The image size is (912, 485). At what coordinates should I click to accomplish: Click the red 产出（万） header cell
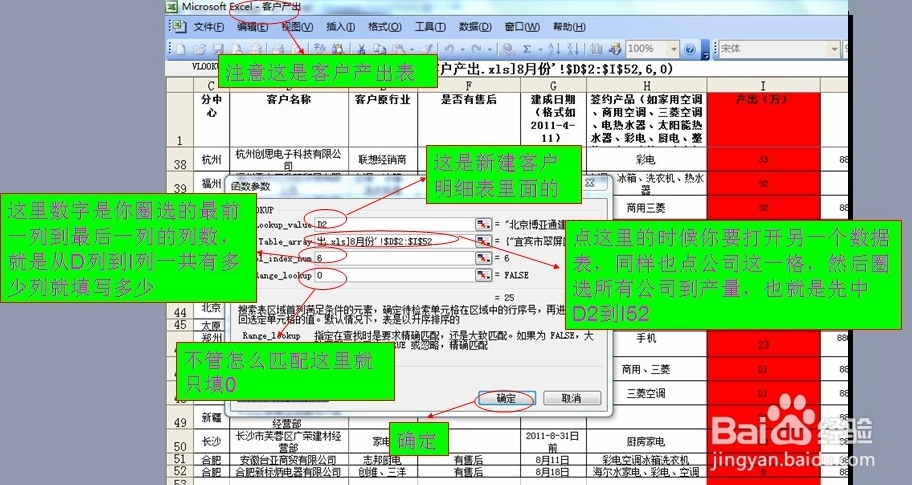point(763,119)
